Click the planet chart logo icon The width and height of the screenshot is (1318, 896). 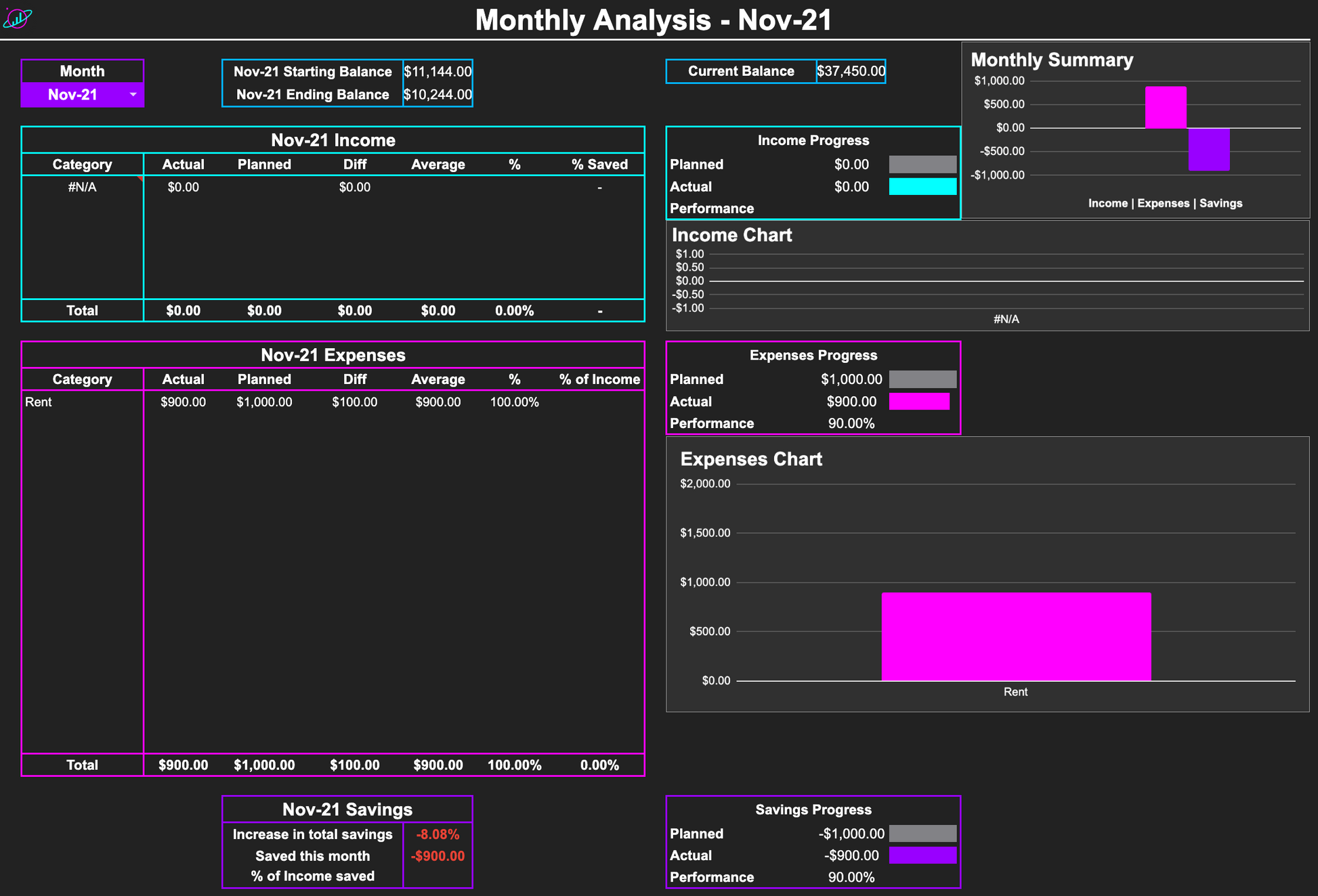pyautogui.click(x=17, y=18)
